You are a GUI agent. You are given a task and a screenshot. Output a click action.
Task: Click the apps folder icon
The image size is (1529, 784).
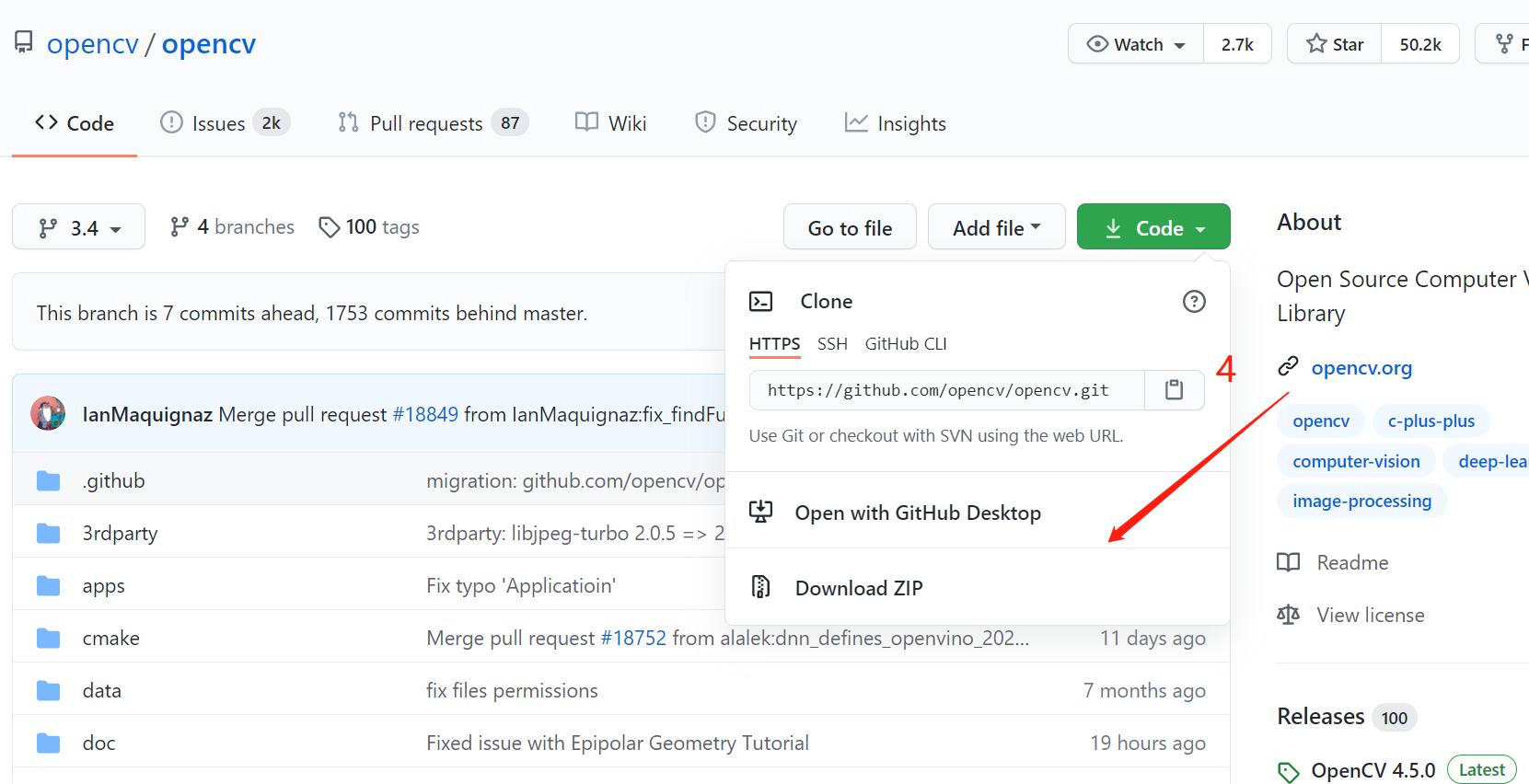pyautogui.click(x=48, y=585)
